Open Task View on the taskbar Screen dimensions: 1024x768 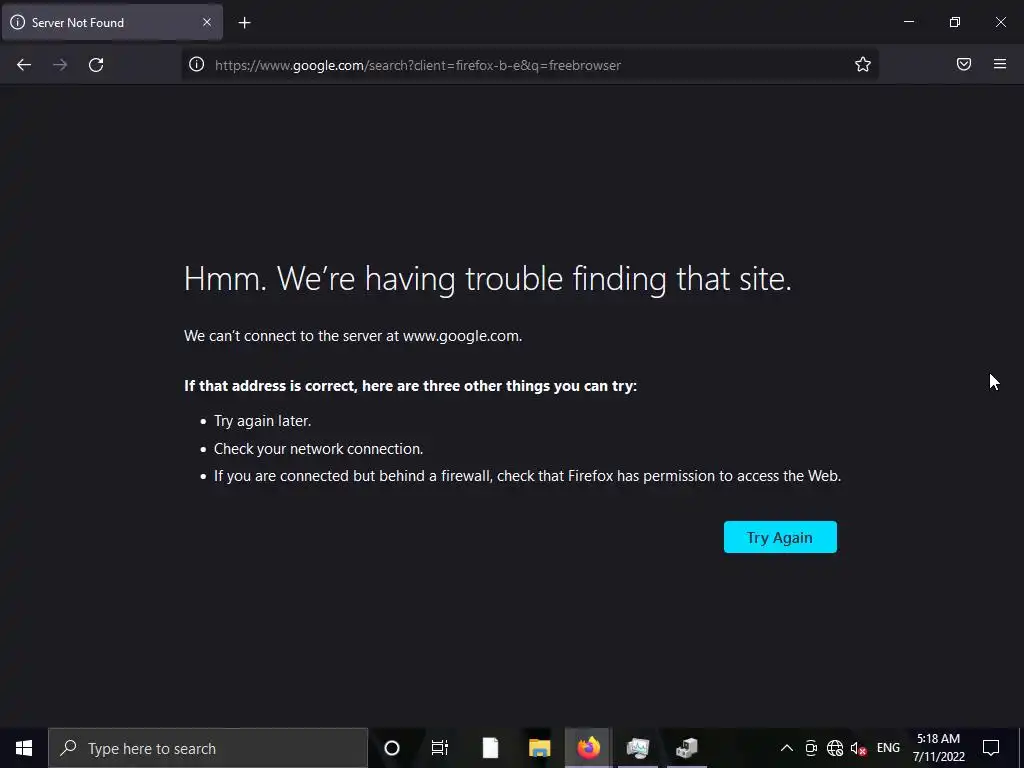(440, 748)
